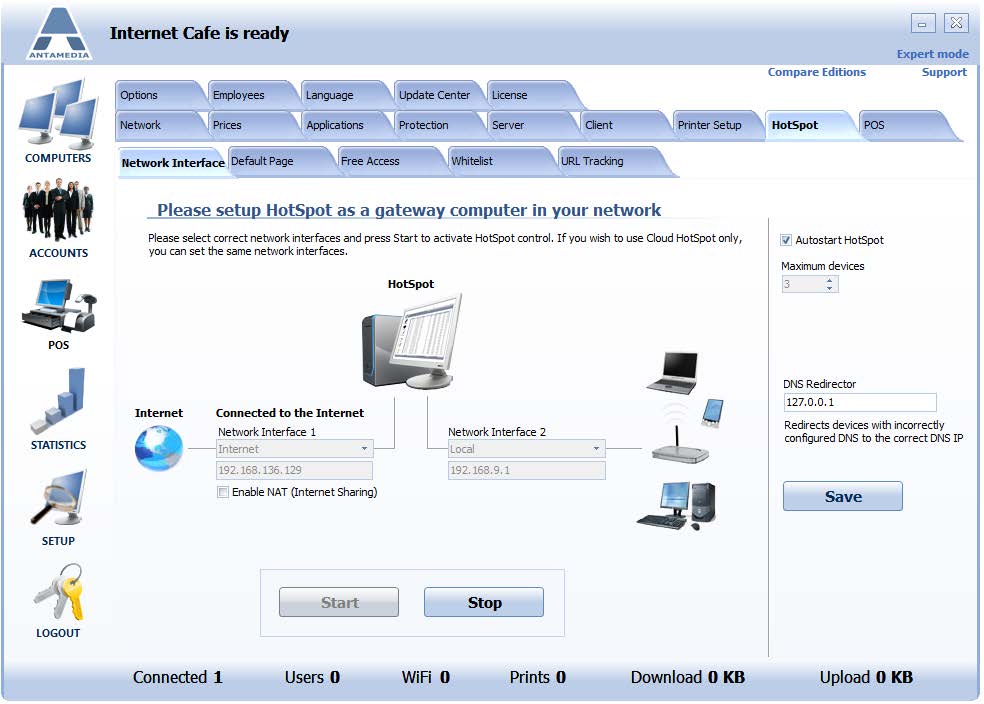Toggle the Autostart HotSpot checkbox
The width and height of the screenshot is (984, 704).
[x=786, y=240]
